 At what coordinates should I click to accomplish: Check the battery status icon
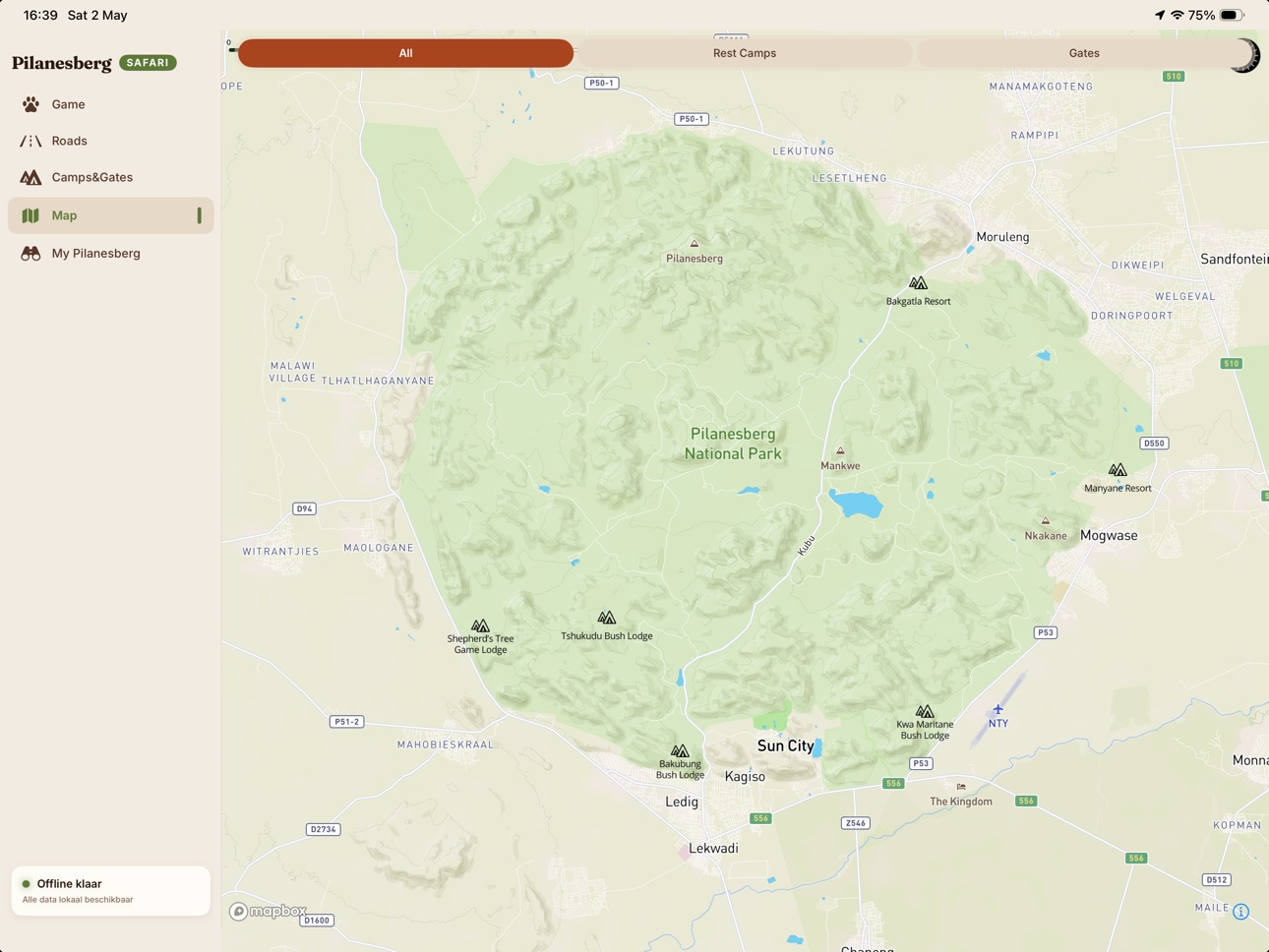(1232, 15)
